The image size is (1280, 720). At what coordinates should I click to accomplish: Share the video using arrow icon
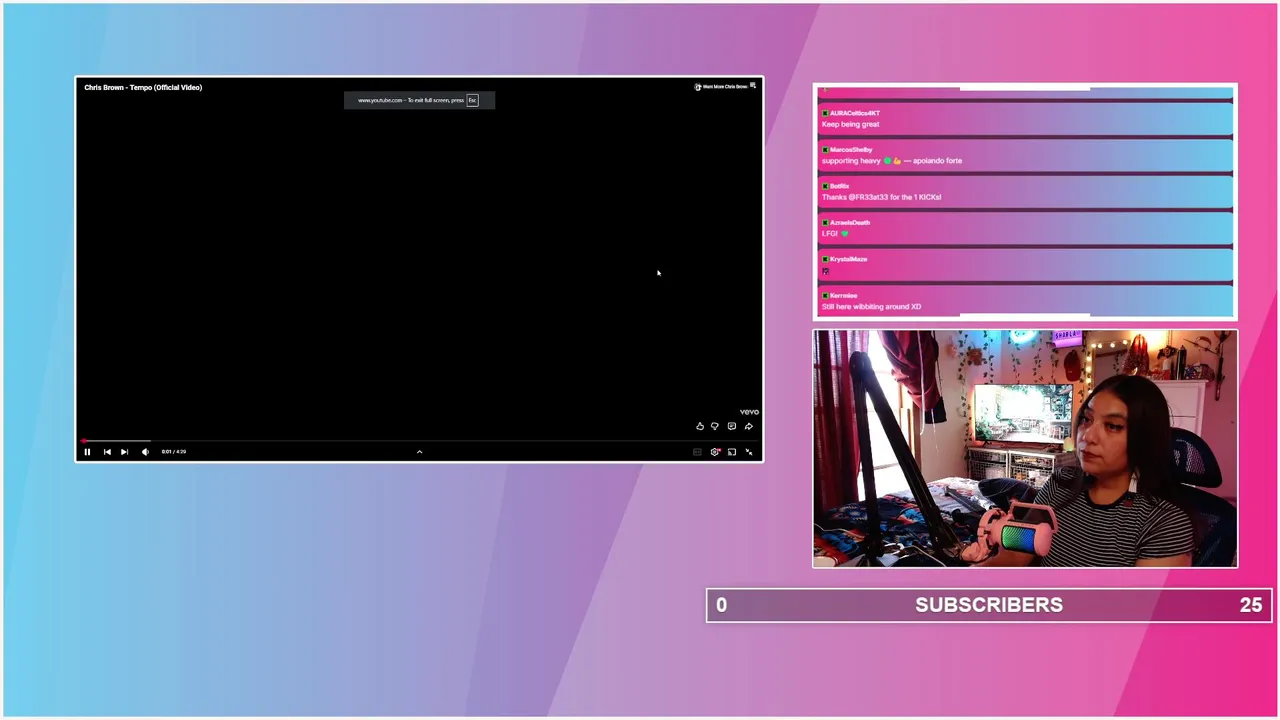(749, 427)
